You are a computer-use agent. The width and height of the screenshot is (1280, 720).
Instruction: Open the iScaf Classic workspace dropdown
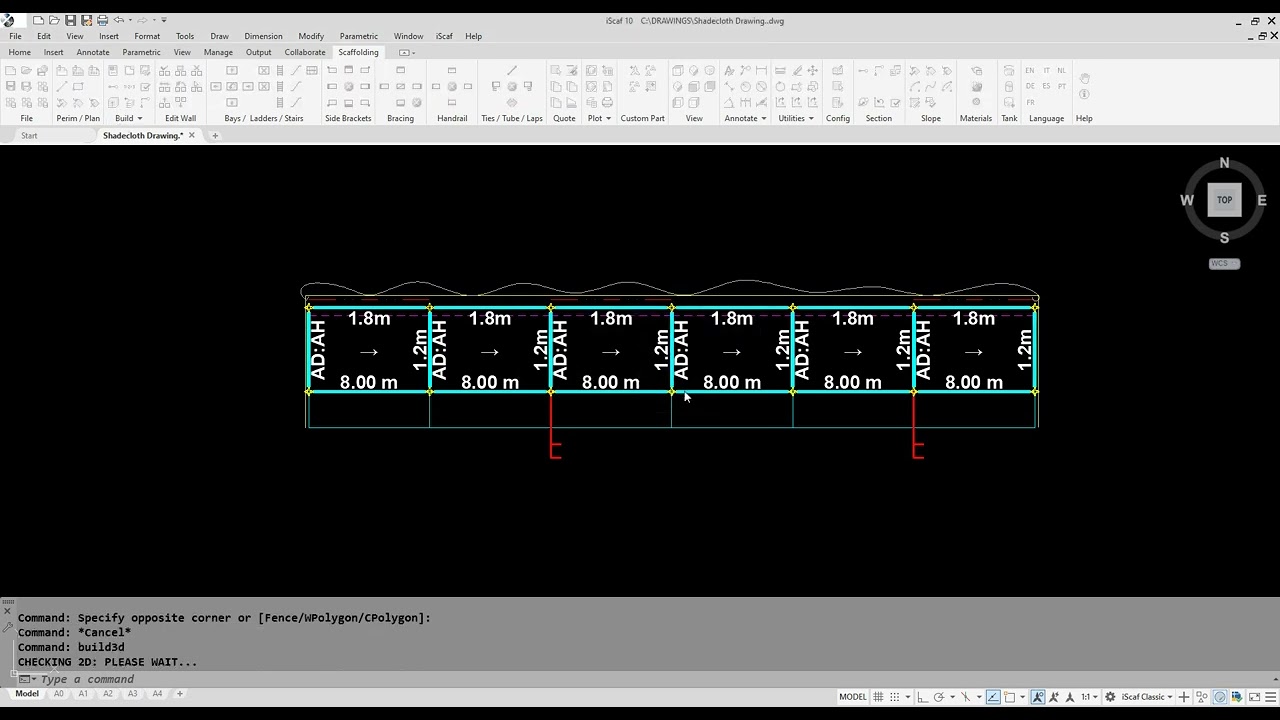click(1146, 697)
